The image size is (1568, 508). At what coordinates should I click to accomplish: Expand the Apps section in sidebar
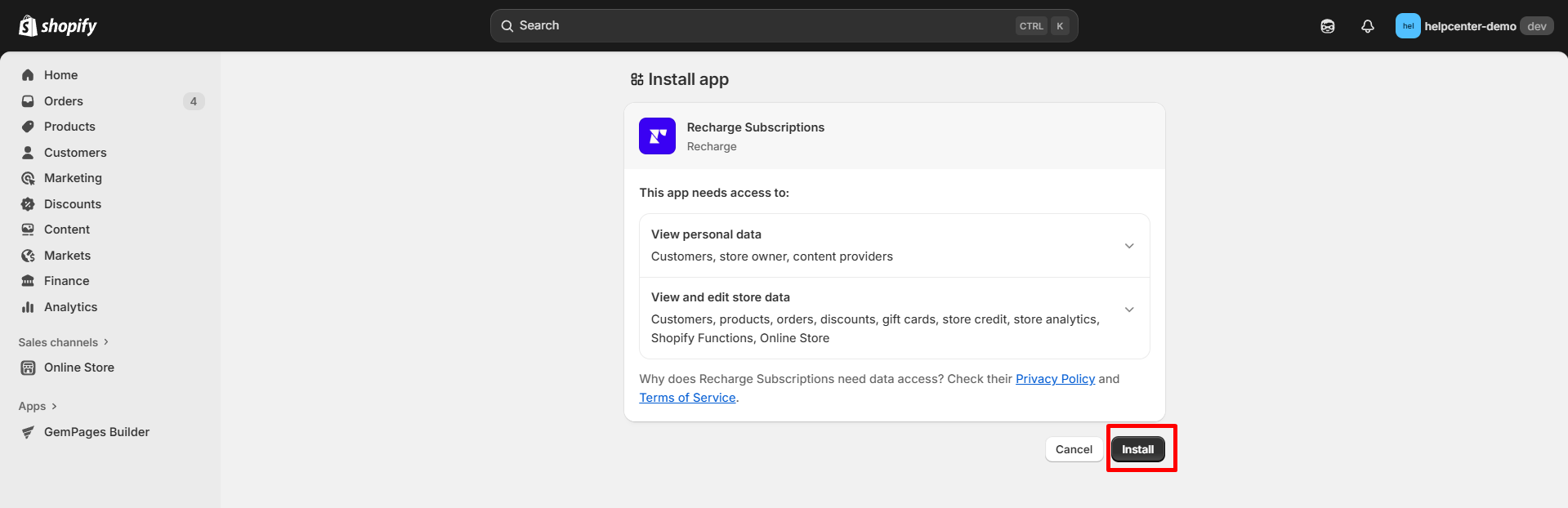pyautogui.click(x=38, y=406)
